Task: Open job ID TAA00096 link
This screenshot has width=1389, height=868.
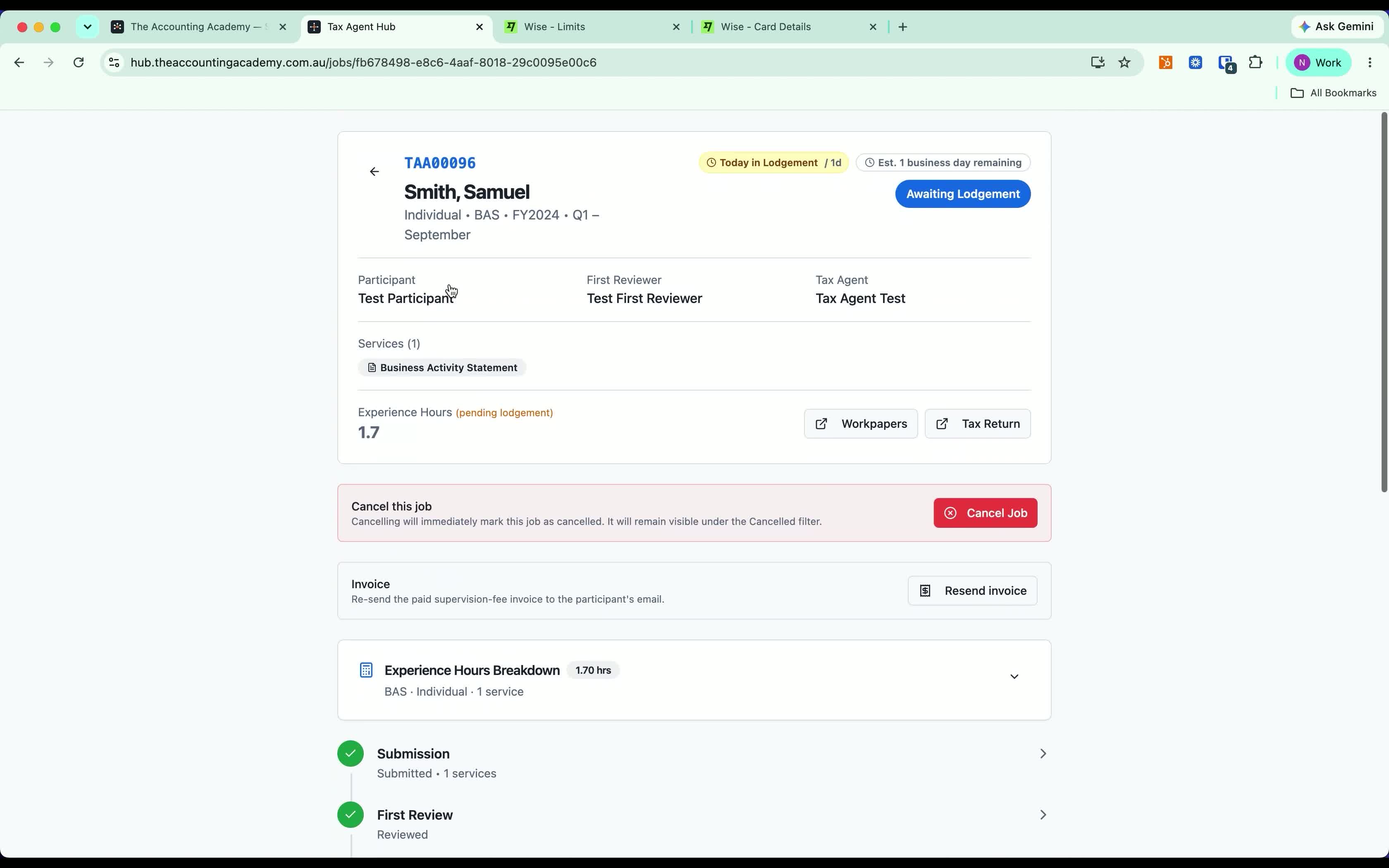Action: (x=440, y=163)
